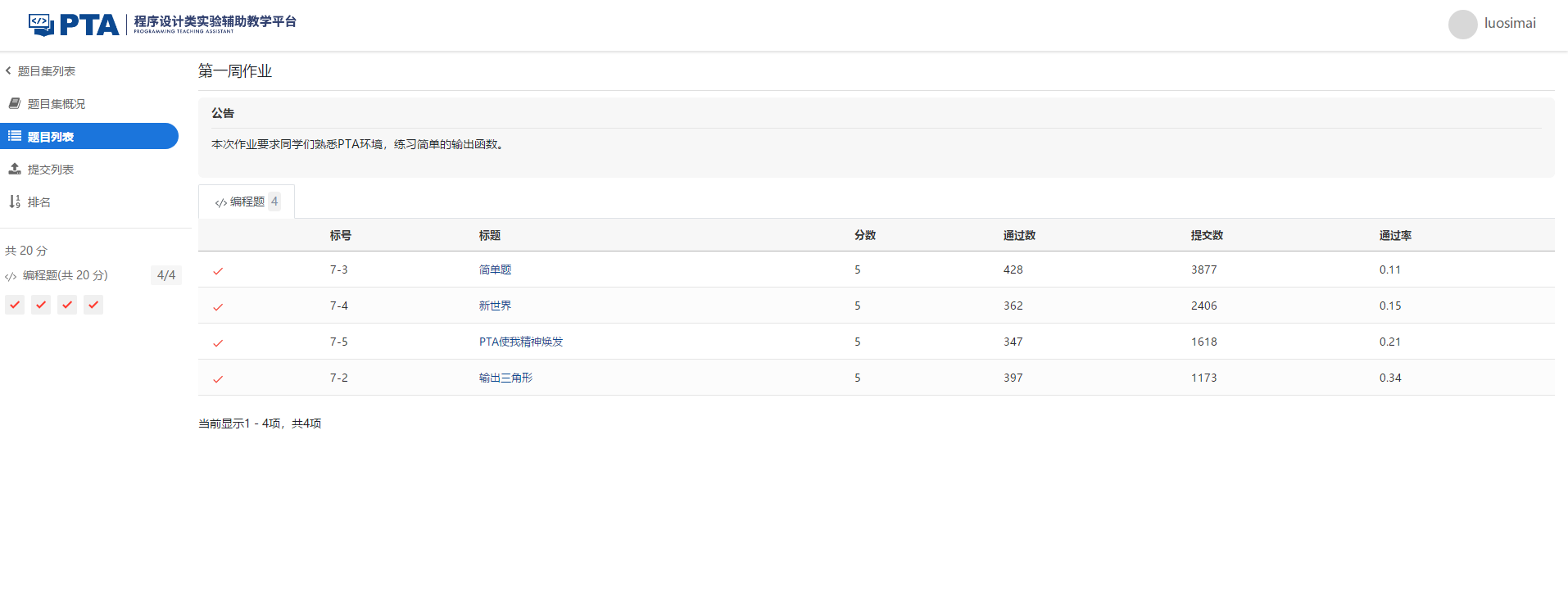
Task: Open the 编程题 4 tab
Action: pyautogui.click(x=247, y=202)
